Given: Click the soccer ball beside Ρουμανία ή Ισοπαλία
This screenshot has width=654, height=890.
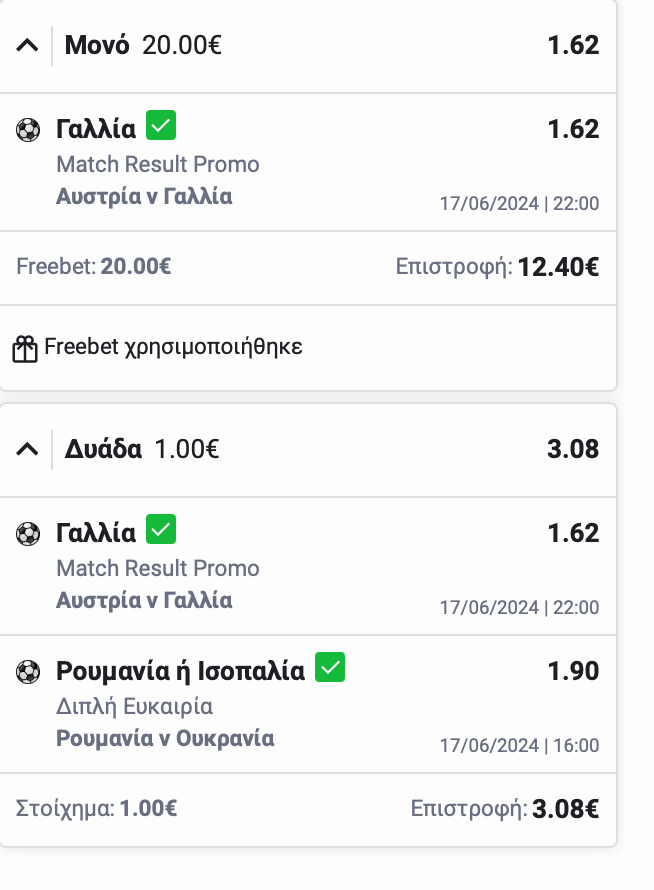Looking at the screenshot, I should [28, 671].
